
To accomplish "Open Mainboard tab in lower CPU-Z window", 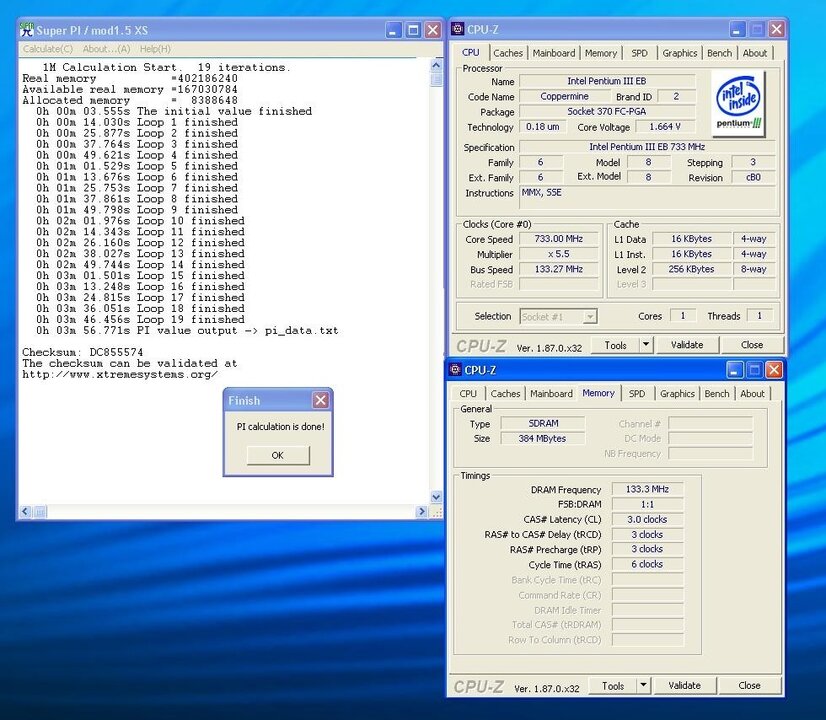I will (x=551, y=393).
